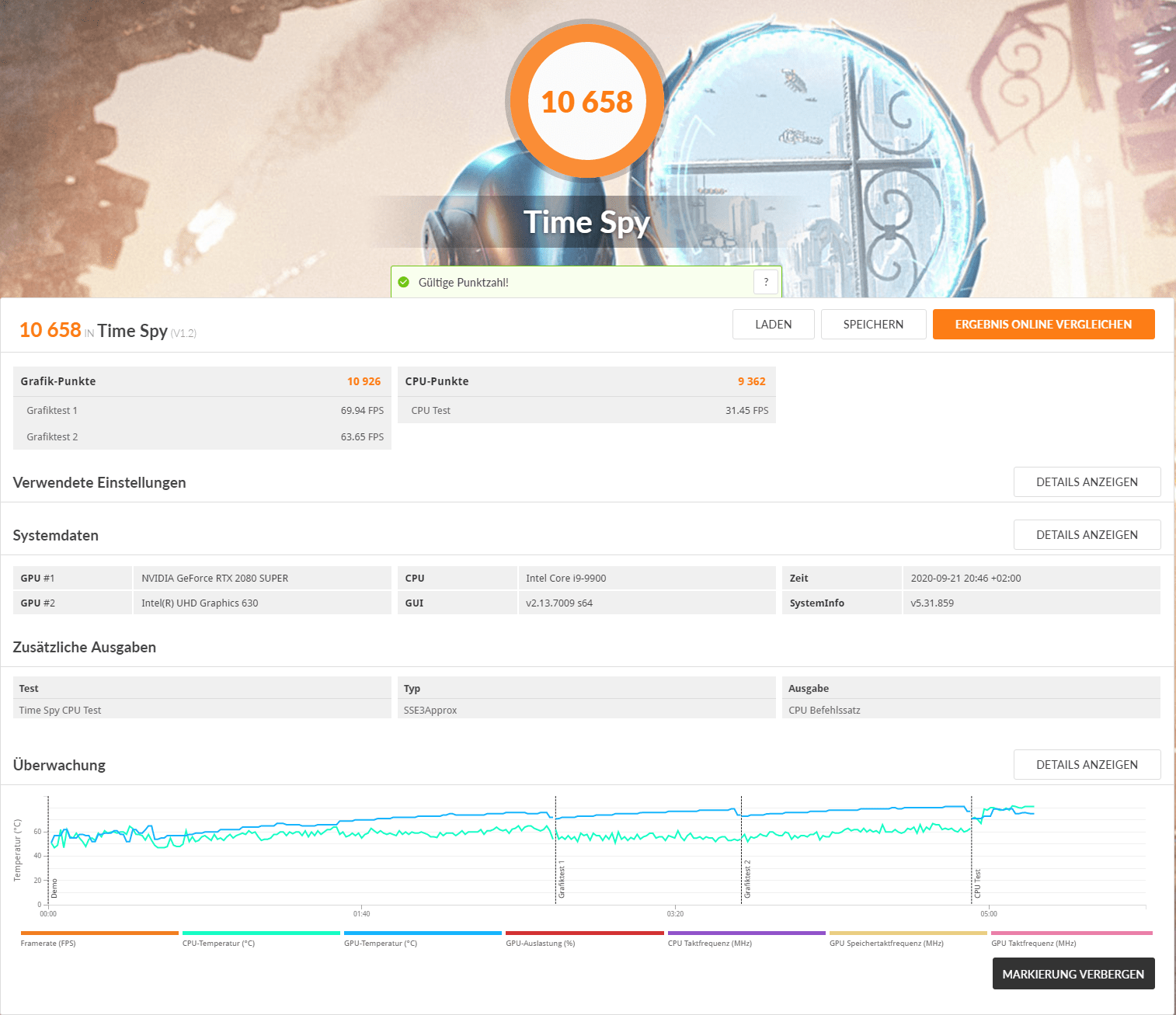Open the question mark help button
This screenshot has height=1015, width=1176.
[x=766, y=282]
